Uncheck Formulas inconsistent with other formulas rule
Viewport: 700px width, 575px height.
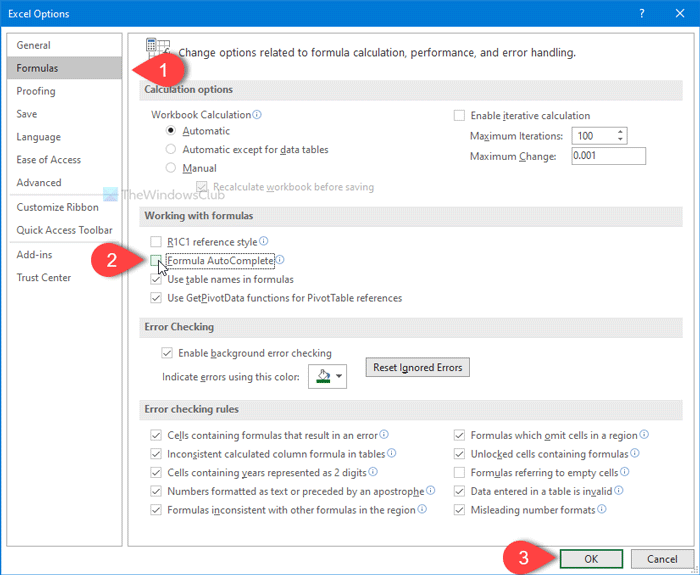(156, 510)
